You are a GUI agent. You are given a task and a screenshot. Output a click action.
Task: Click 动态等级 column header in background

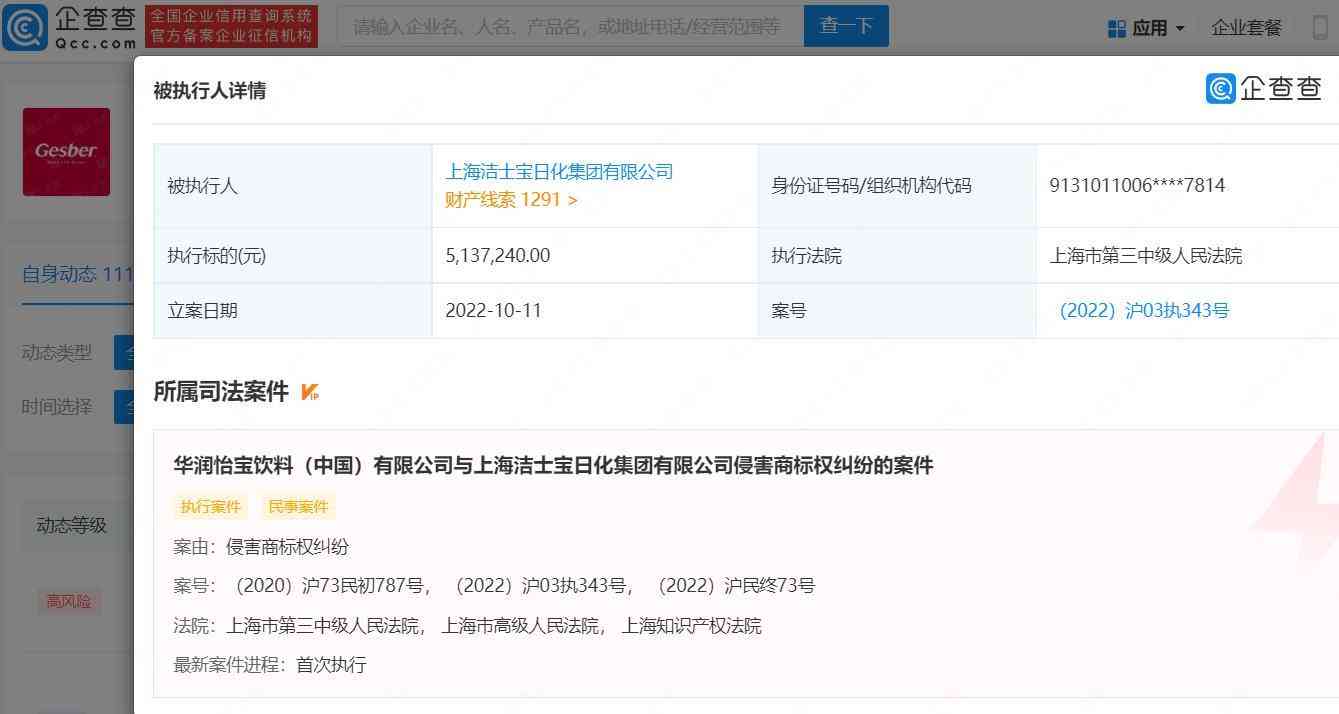(72, 525)
